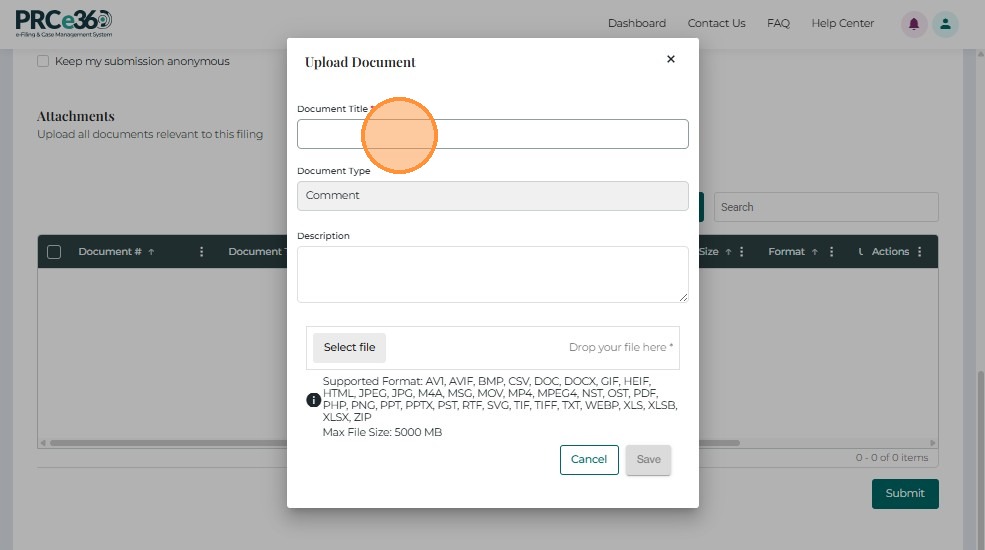
Task: Click the Actions column header
Action: (x=890, y=252)
